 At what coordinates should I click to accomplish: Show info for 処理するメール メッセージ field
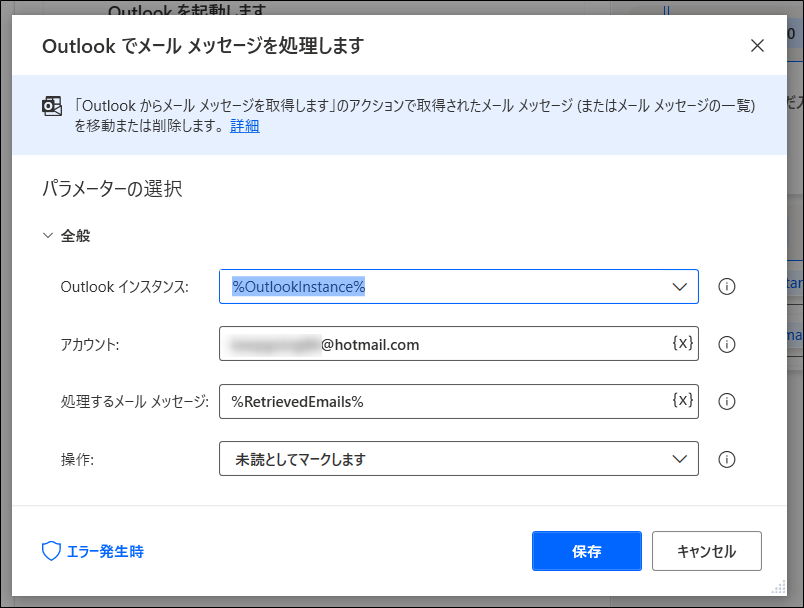(x=726, y=401)
